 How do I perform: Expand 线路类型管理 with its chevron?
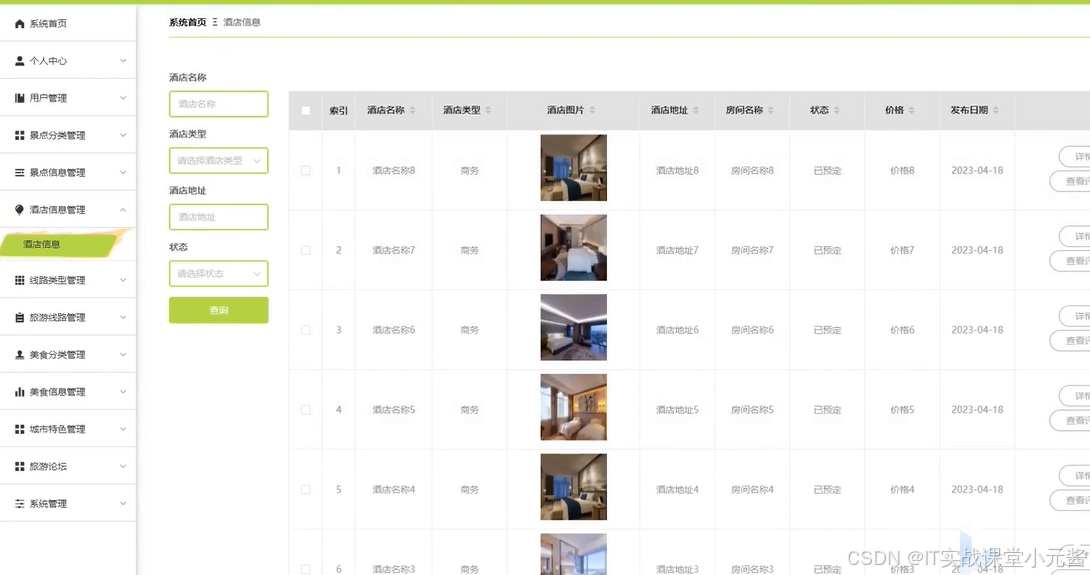(x=123, y=280)
